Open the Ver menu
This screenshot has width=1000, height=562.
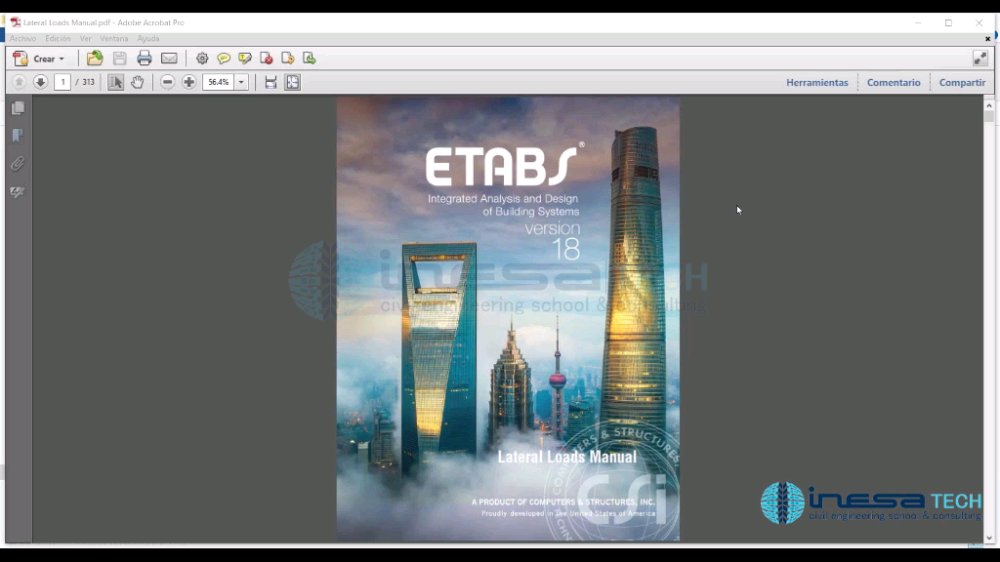[x=85, y=39]
